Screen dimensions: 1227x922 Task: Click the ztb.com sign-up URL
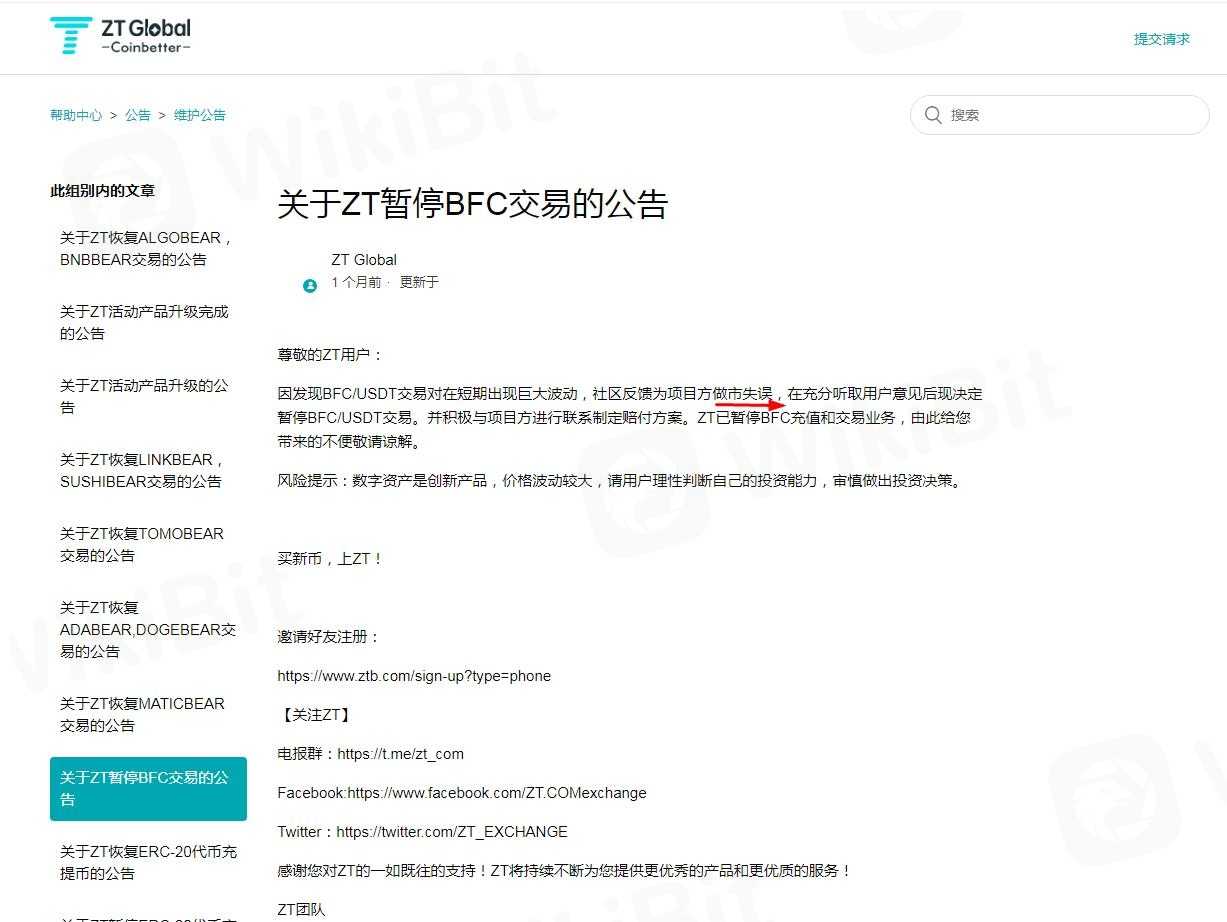[x=414, y=676]
